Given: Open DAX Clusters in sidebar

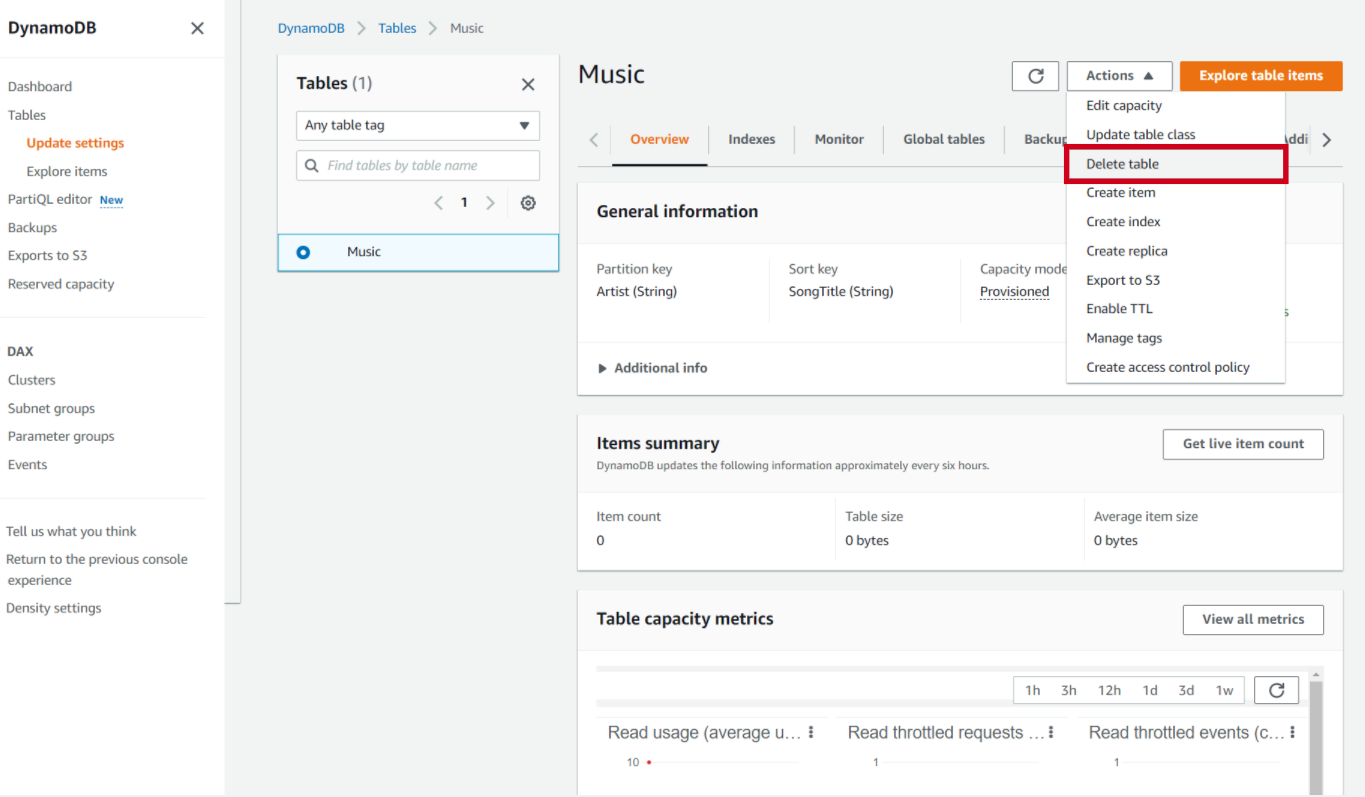Looking at the screenshot, I should [x=32, y=380].
